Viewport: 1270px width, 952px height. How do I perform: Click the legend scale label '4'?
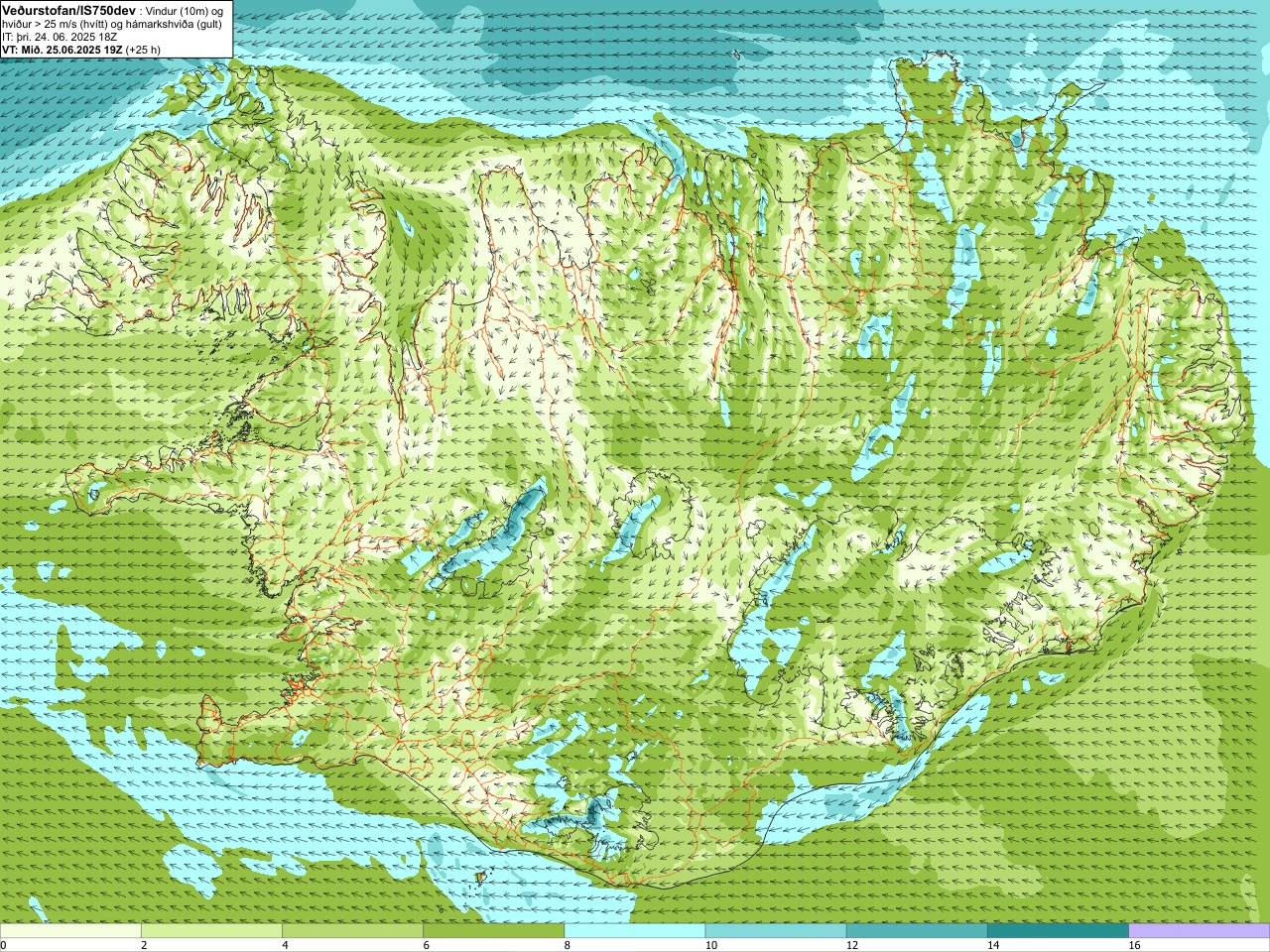point(285,946)
